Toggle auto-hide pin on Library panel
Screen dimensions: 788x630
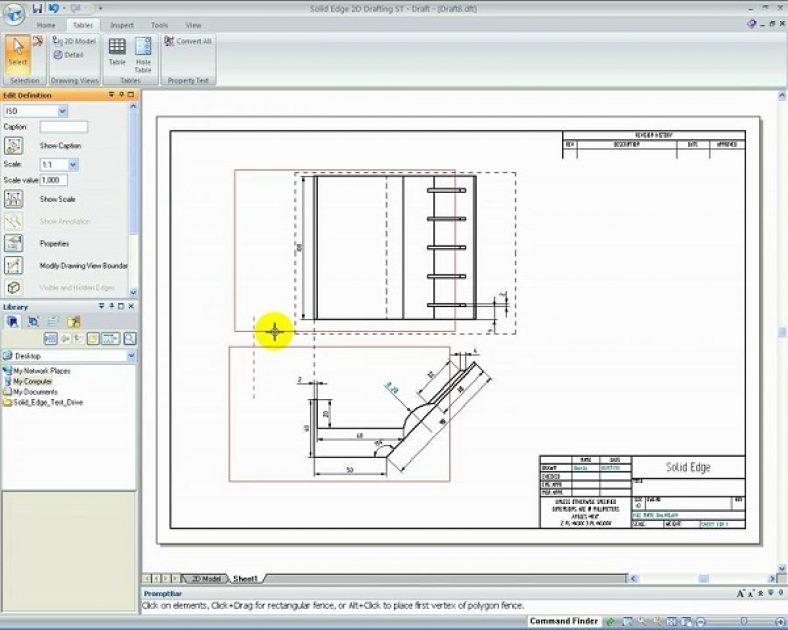pyautogui.click(x=112, y=306)
